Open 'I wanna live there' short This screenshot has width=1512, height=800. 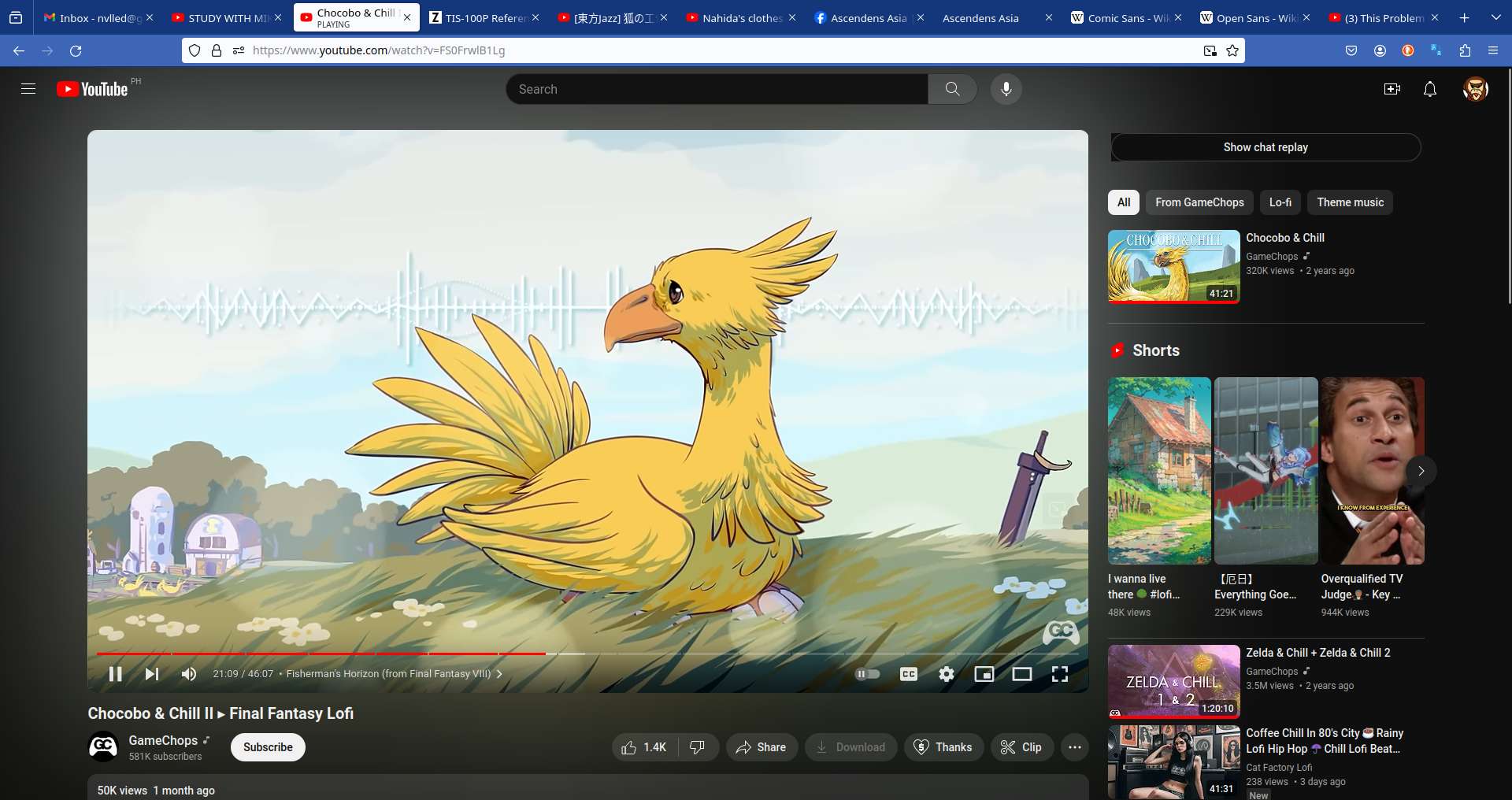pos(1159,471)
